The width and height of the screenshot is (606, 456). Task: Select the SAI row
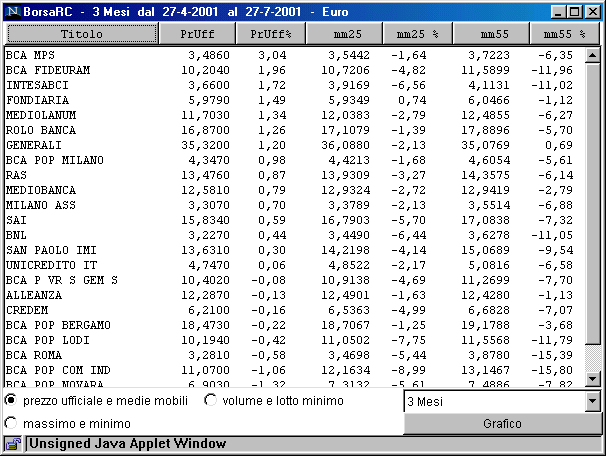click(x=294, y=220)
